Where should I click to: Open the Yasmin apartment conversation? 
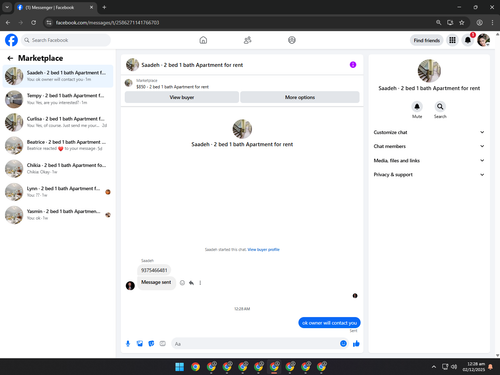point(58,215)
